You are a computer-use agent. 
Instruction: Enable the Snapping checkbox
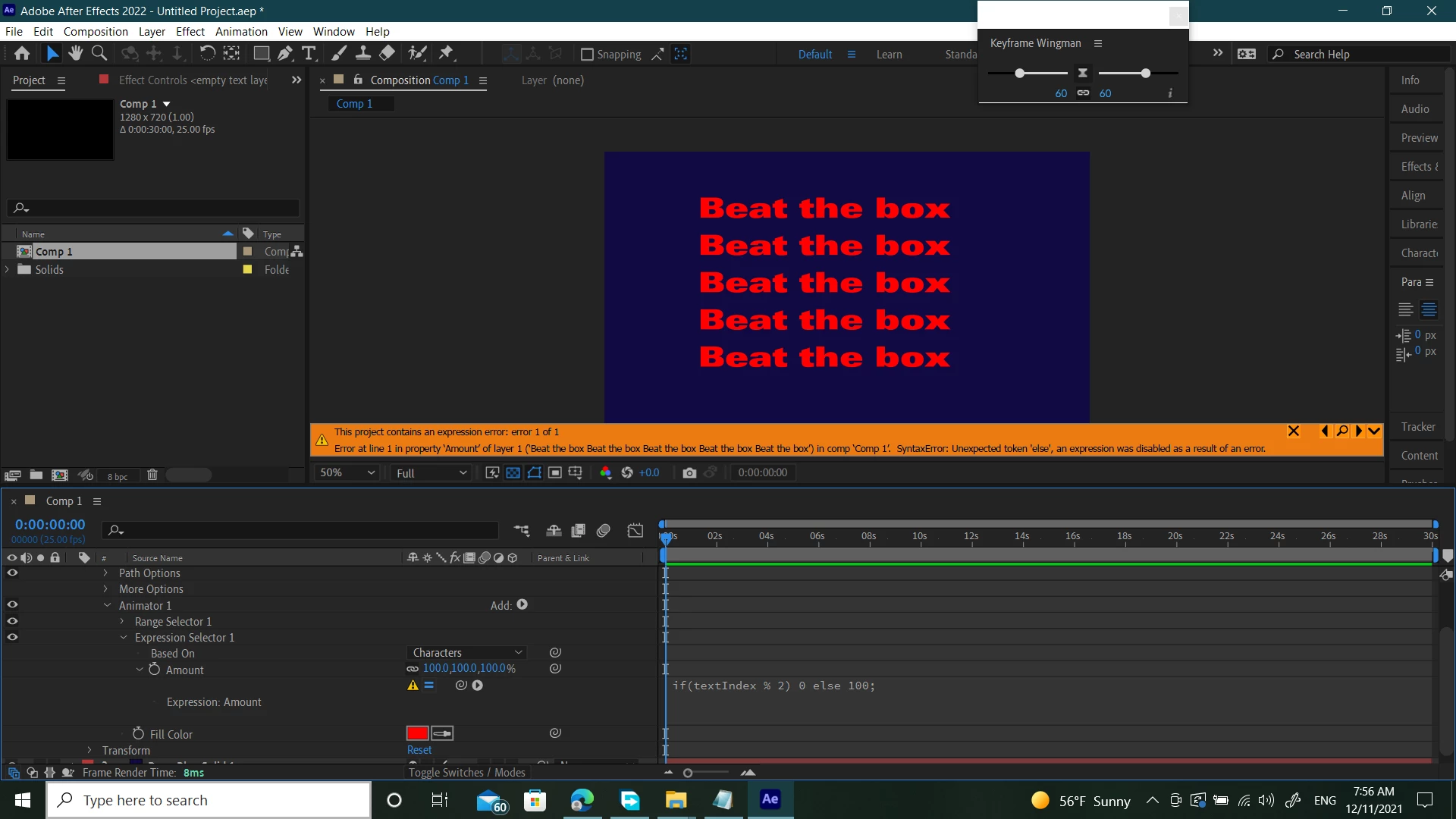587,55
